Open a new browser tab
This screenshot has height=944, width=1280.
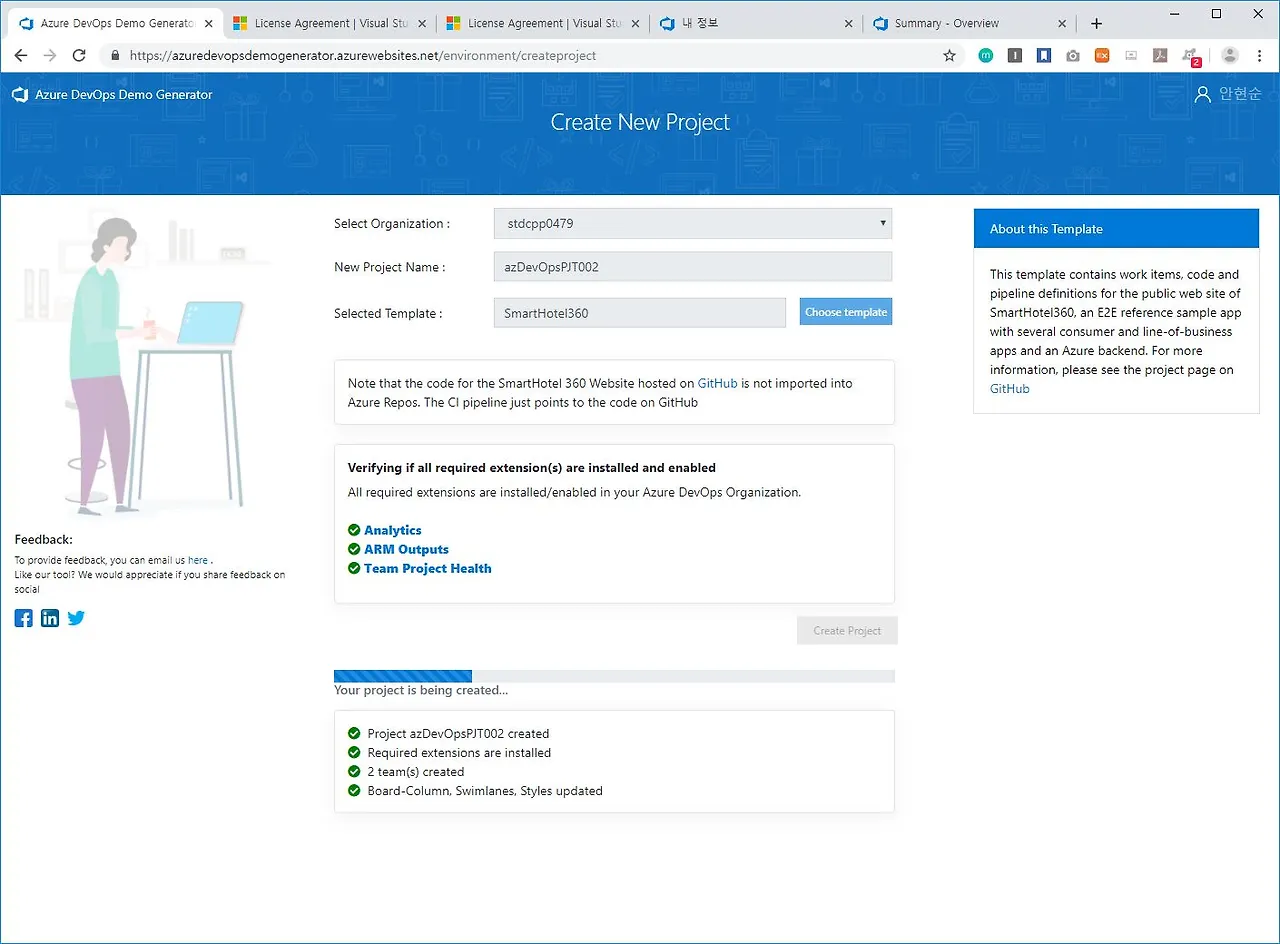(x=1096, y=23)
